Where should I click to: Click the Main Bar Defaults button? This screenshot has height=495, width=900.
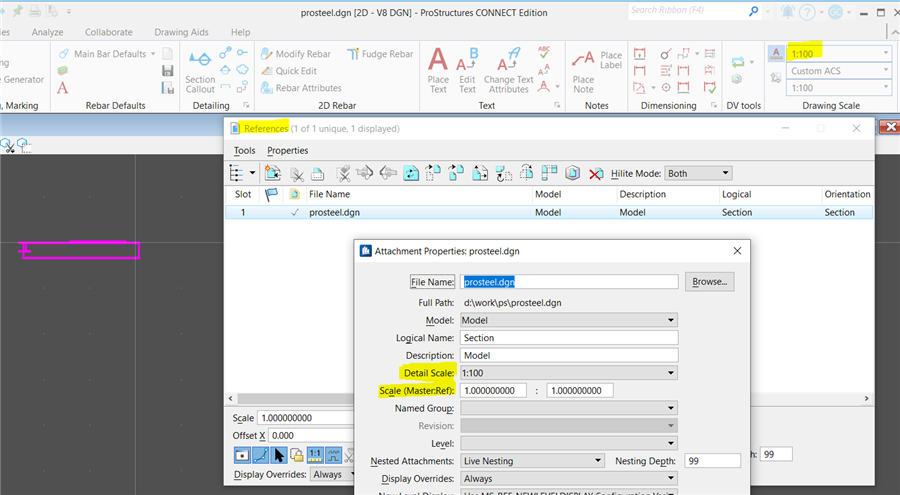(x=107, y=54)
